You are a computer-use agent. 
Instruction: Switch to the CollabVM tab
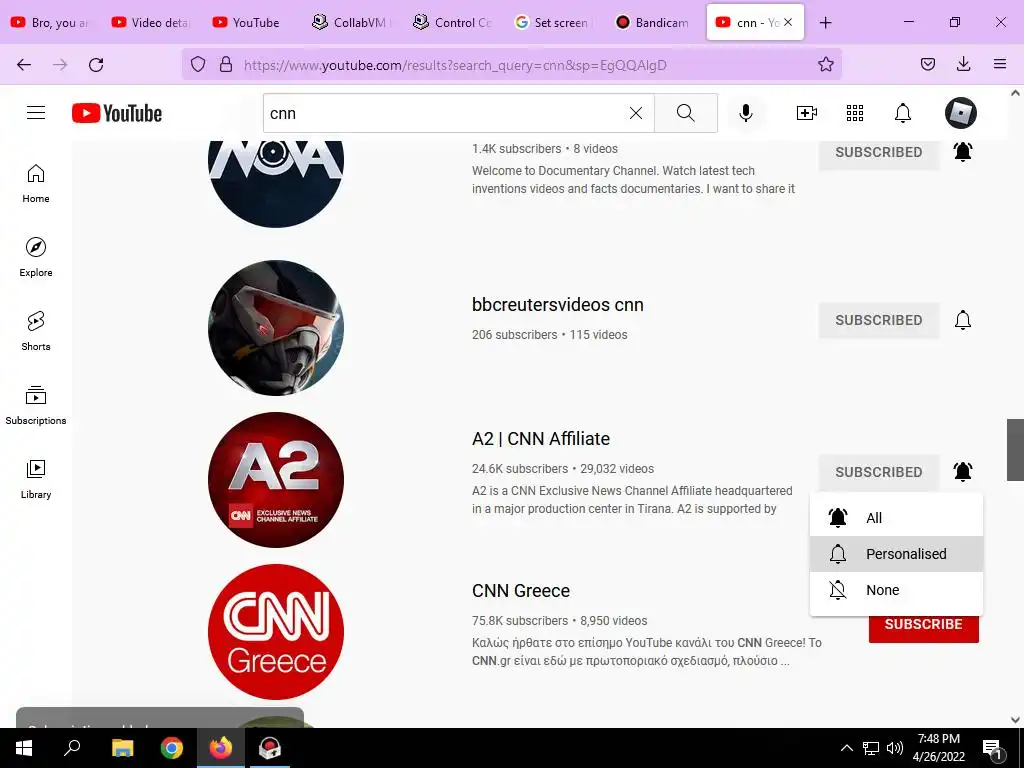[x=352, y=22]
